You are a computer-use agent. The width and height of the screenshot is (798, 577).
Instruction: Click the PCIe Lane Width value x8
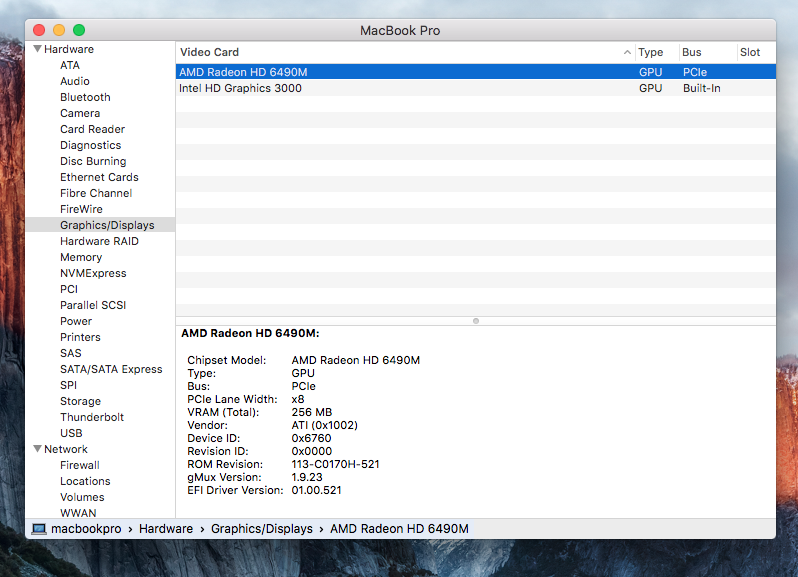[298, 399]
